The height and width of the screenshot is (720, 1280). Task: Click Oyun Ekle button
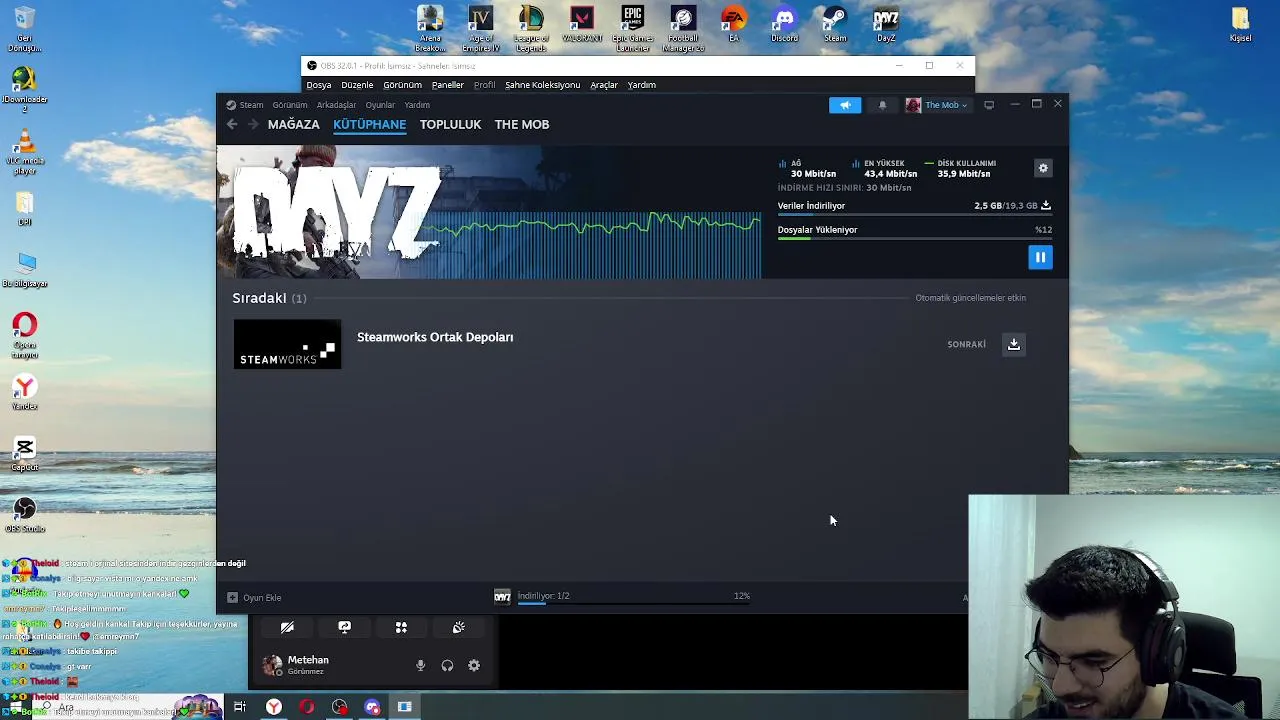tap(254, 597)
